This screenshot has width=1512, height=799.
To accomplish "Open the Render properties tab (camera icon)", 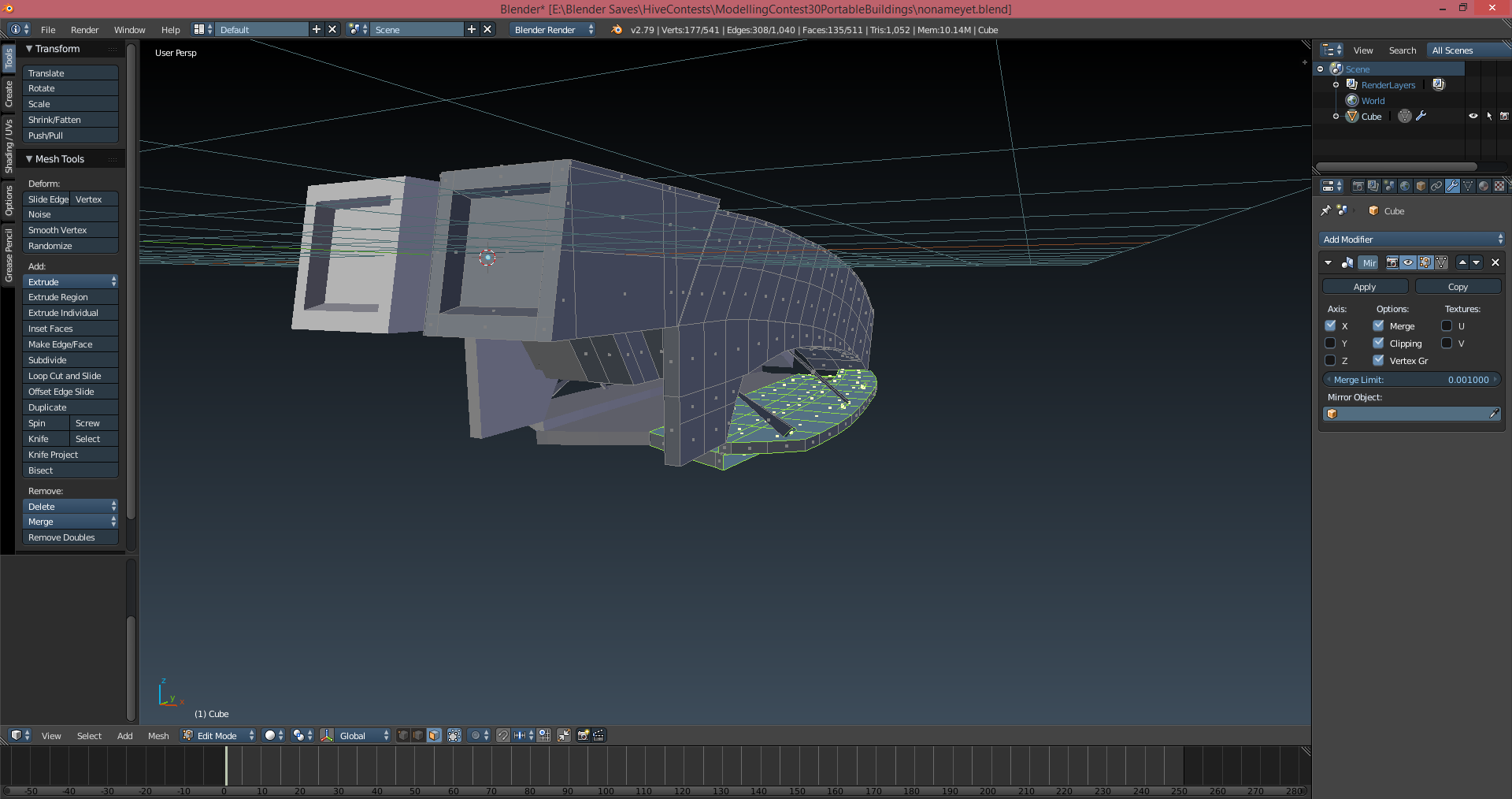I will tap(1358, 186).
